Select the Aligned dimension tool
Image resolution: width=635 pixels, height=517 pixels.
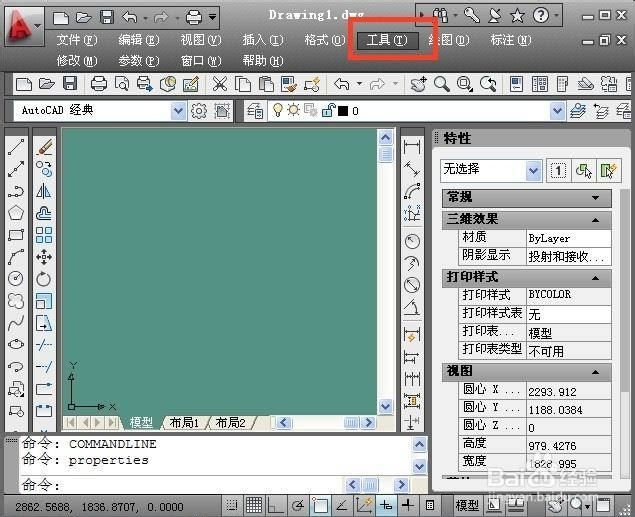point(412,168)
